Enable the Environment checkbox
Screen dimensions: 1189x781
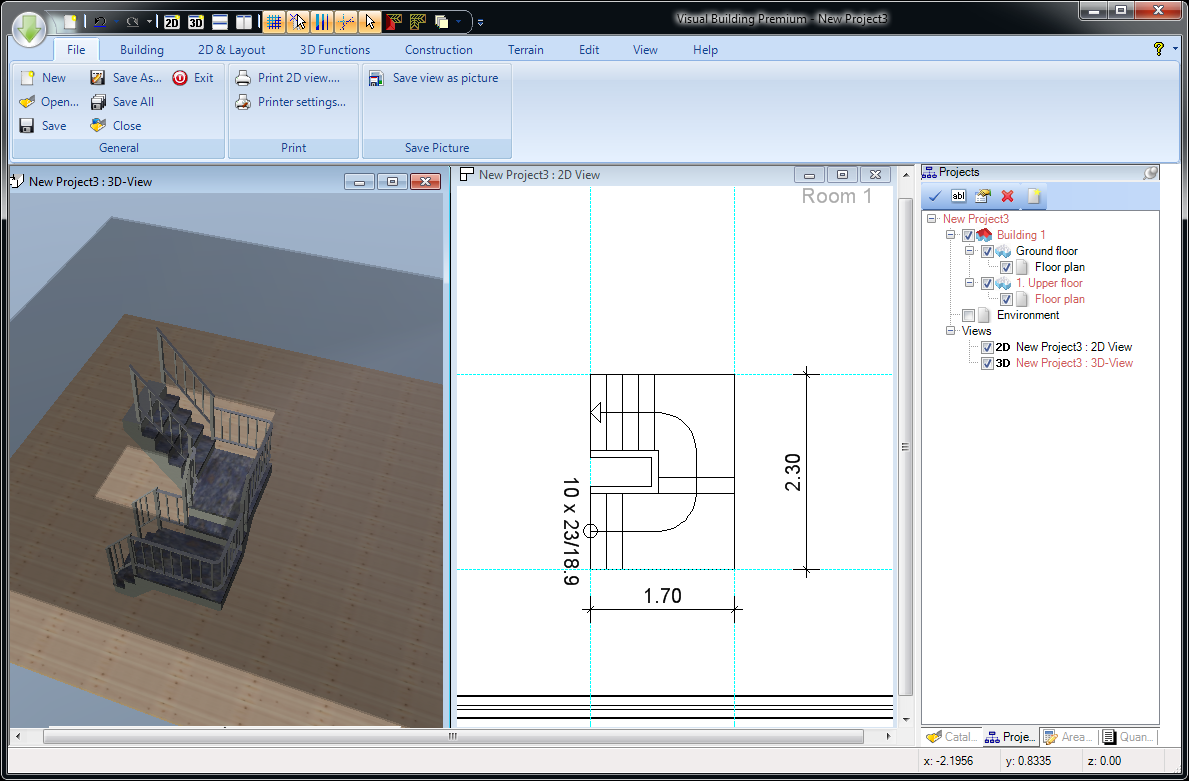pos(968,315)
